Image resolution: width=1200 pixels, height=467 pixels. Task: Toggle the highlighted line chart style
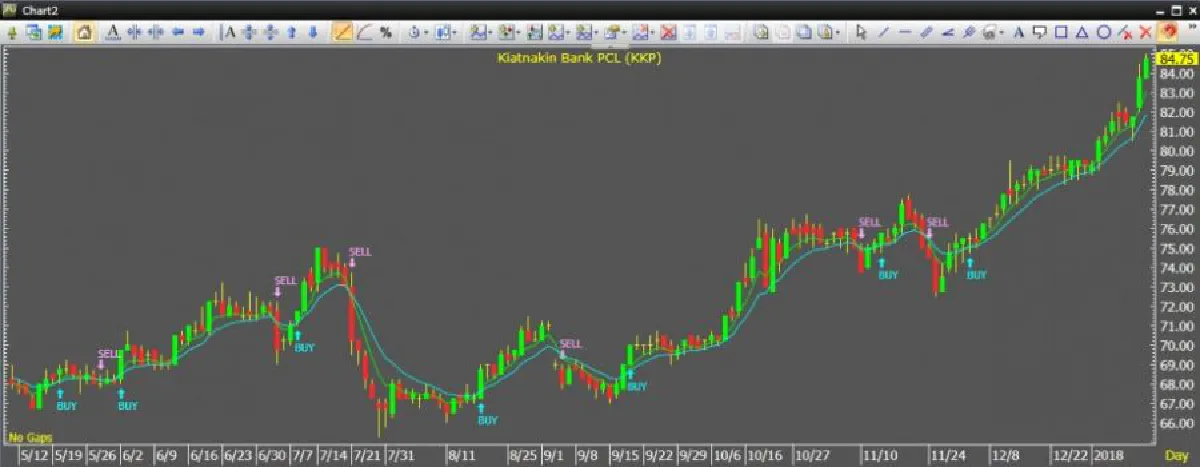point(342,32)
